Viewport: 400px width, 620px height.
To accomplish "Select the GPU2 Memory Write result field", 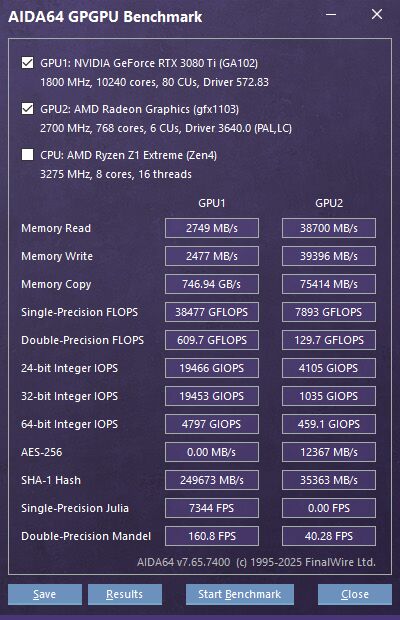I will click(329, 256).
